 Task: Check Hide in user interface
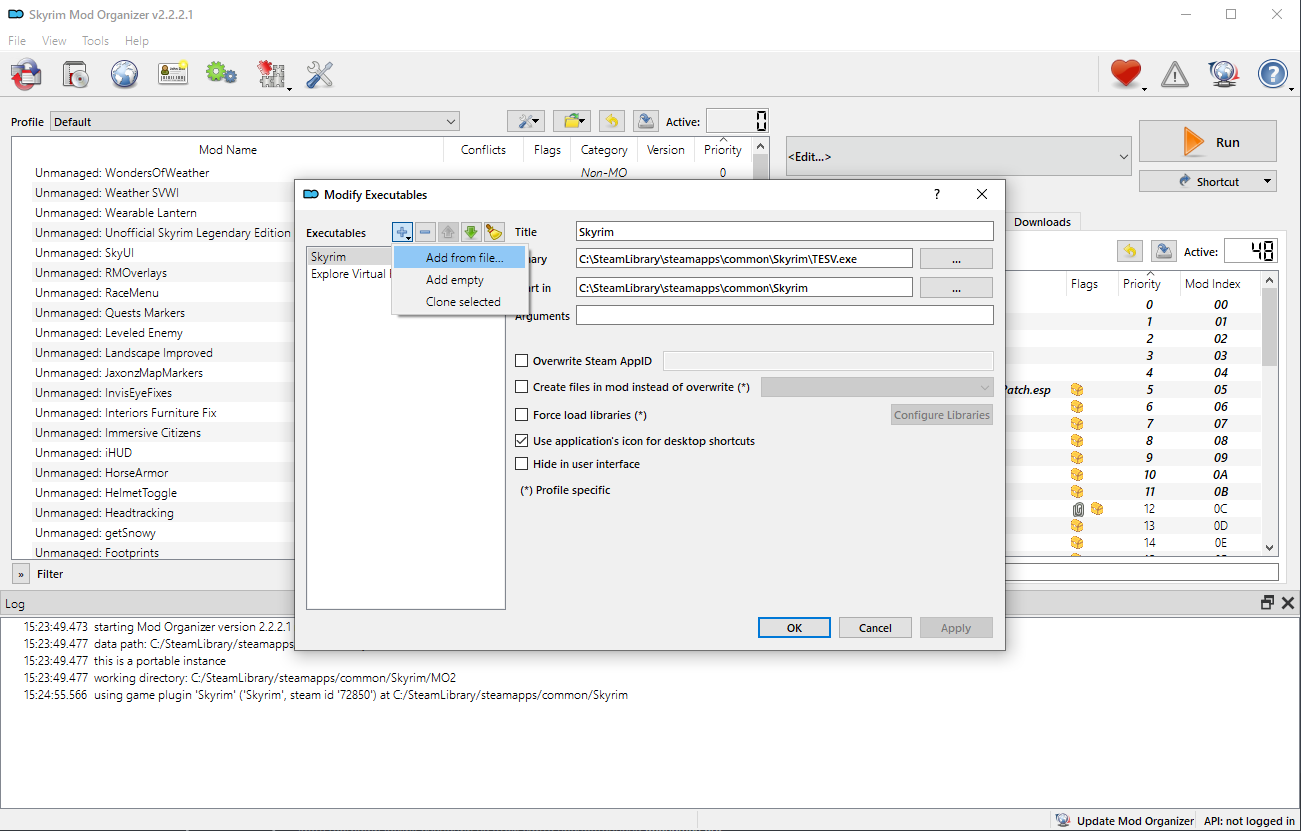pyautogui.click(x=521, y=464)
